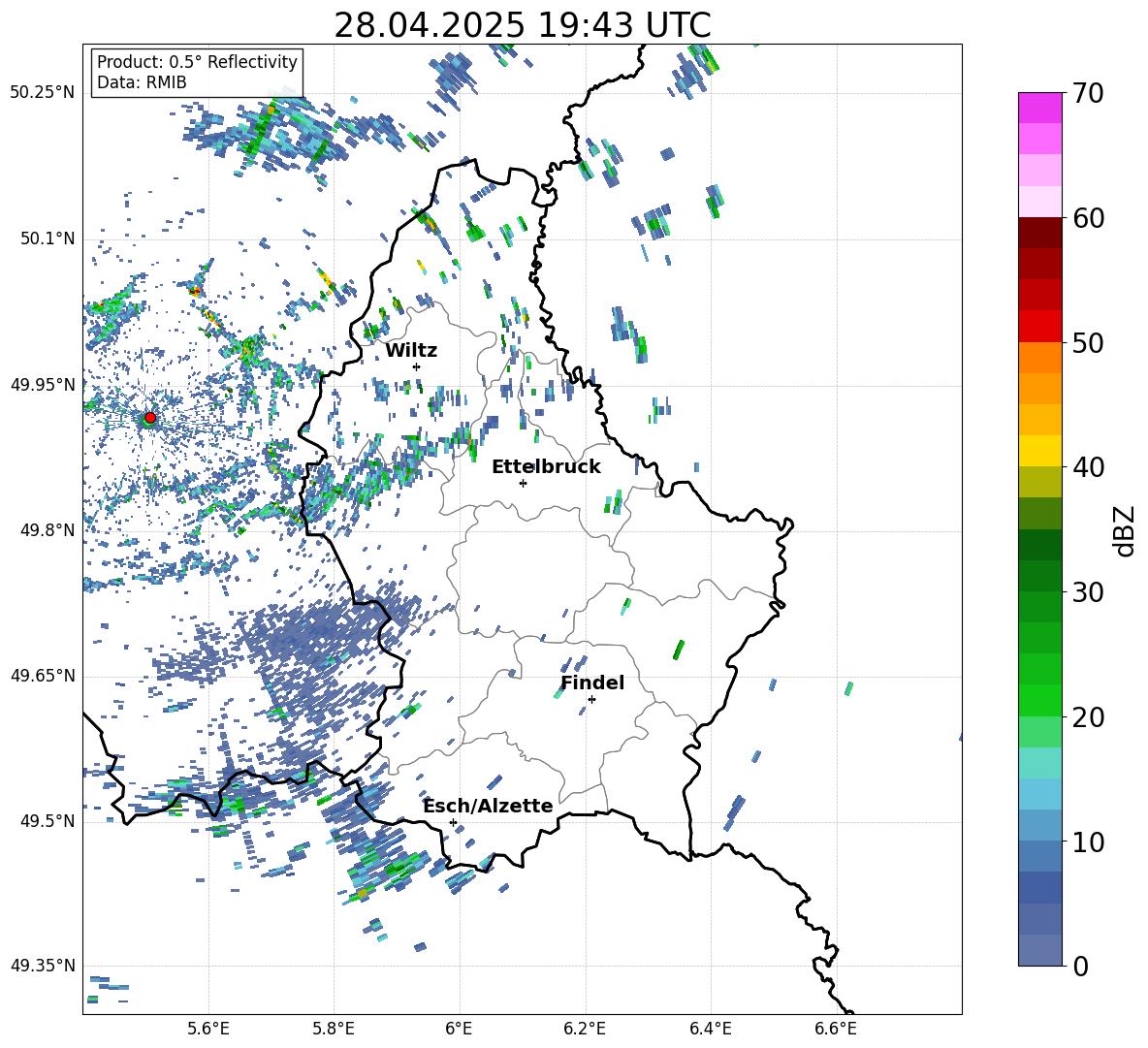Click the Ettelbruck cross marker

point(523,483)
